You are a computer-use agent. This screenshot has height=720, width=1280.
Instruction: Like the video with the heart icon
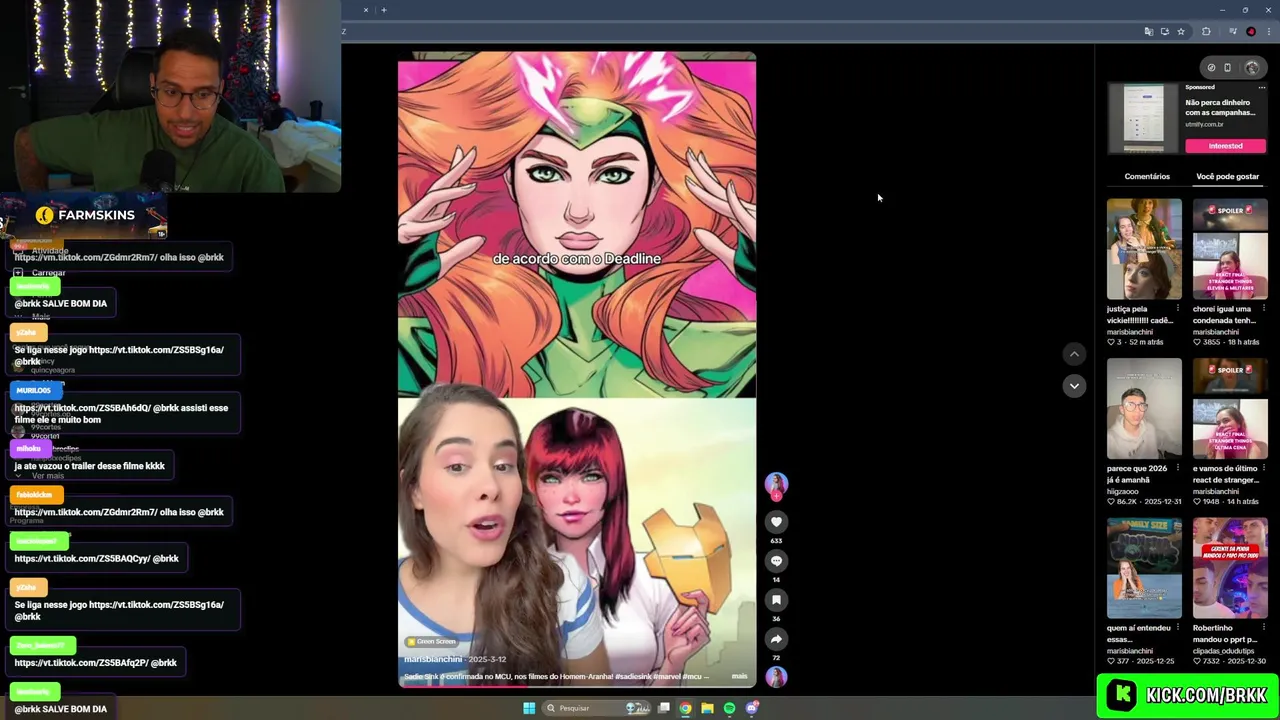pos(776,522)
